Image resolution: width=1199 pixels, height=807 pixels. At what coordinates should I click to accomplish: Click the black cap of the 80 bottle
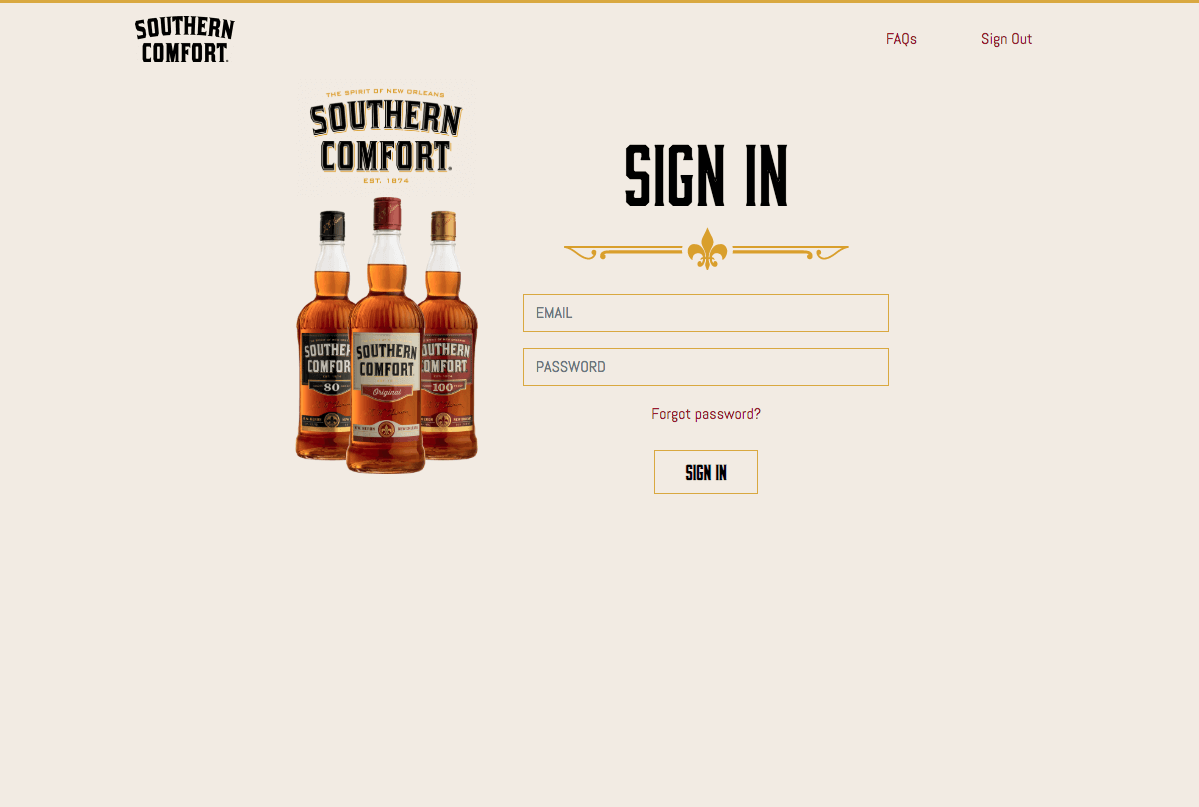[332, 226]
